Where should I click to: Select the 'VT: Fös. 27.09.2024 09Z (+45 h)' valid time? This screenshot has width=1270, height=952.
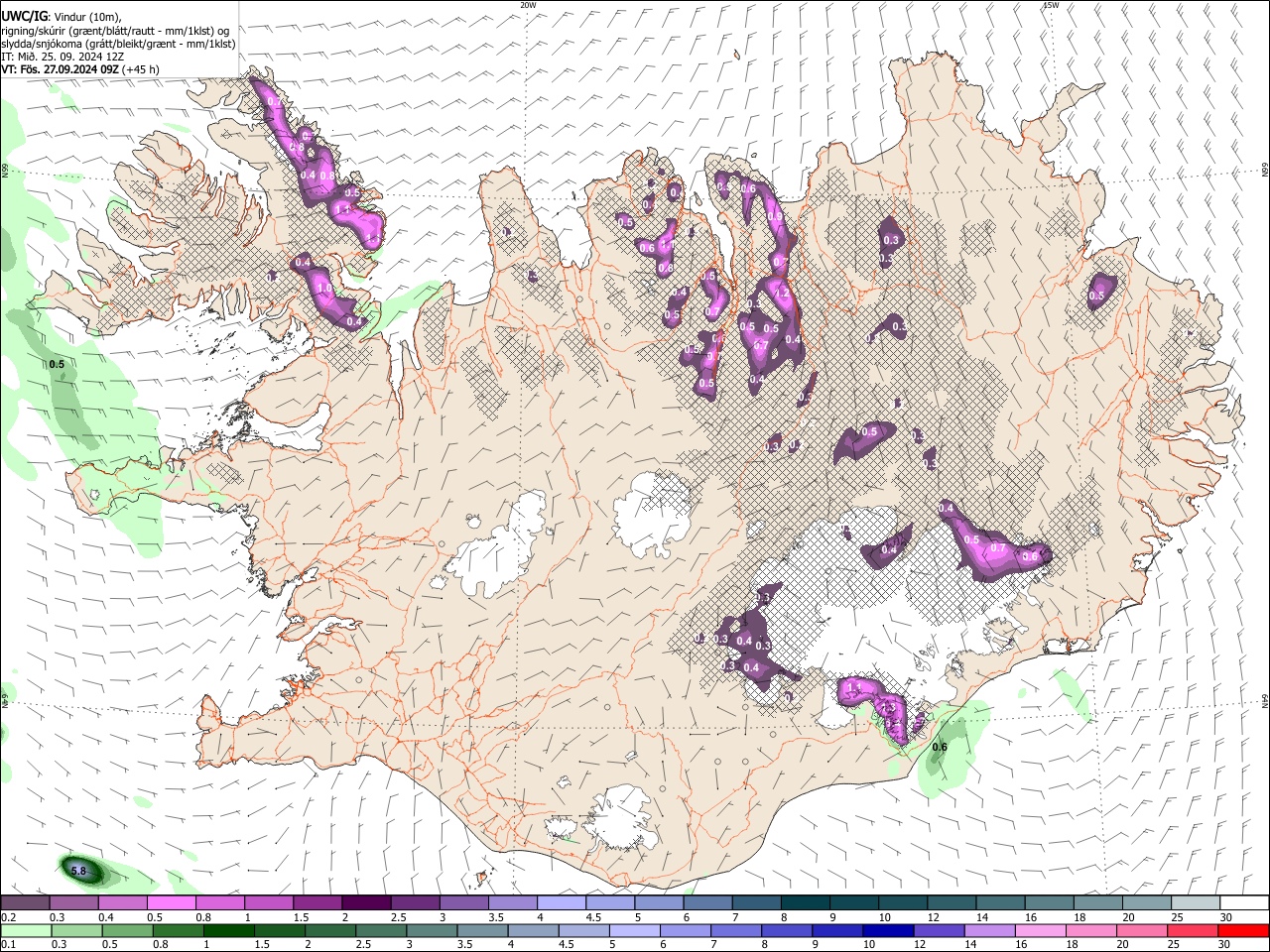[80, 69]
